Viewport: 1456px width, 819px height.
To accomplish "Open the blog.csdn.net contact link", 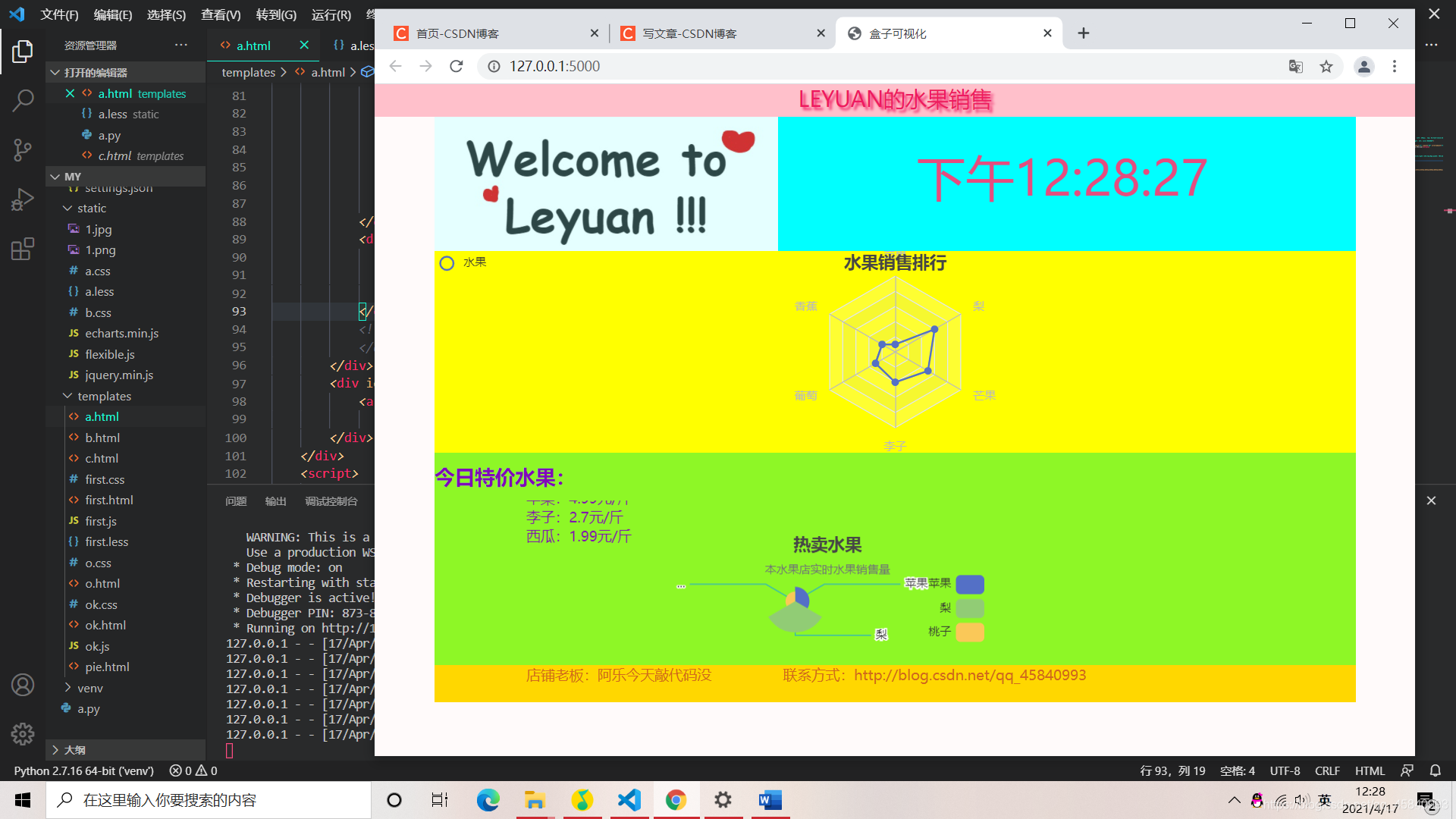I will 970,674.
